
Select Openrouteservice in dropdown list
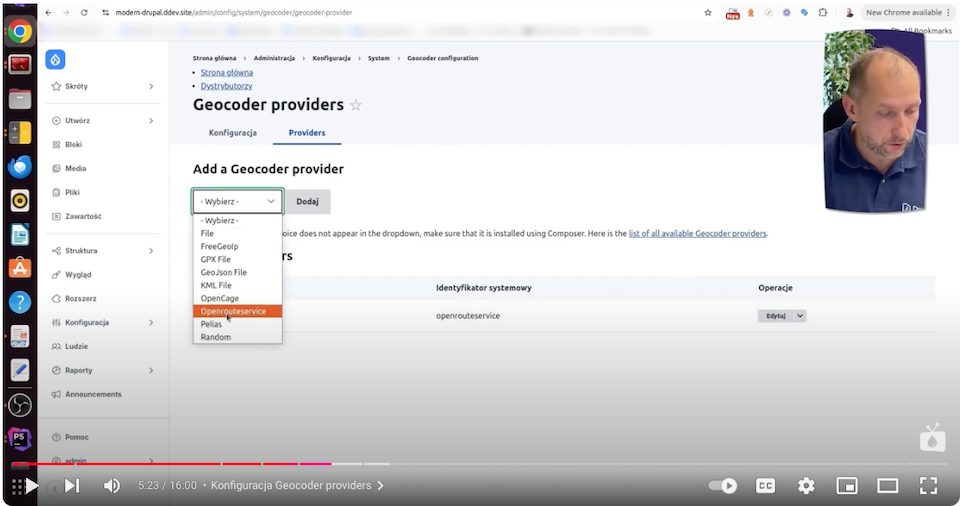[238, 311]
